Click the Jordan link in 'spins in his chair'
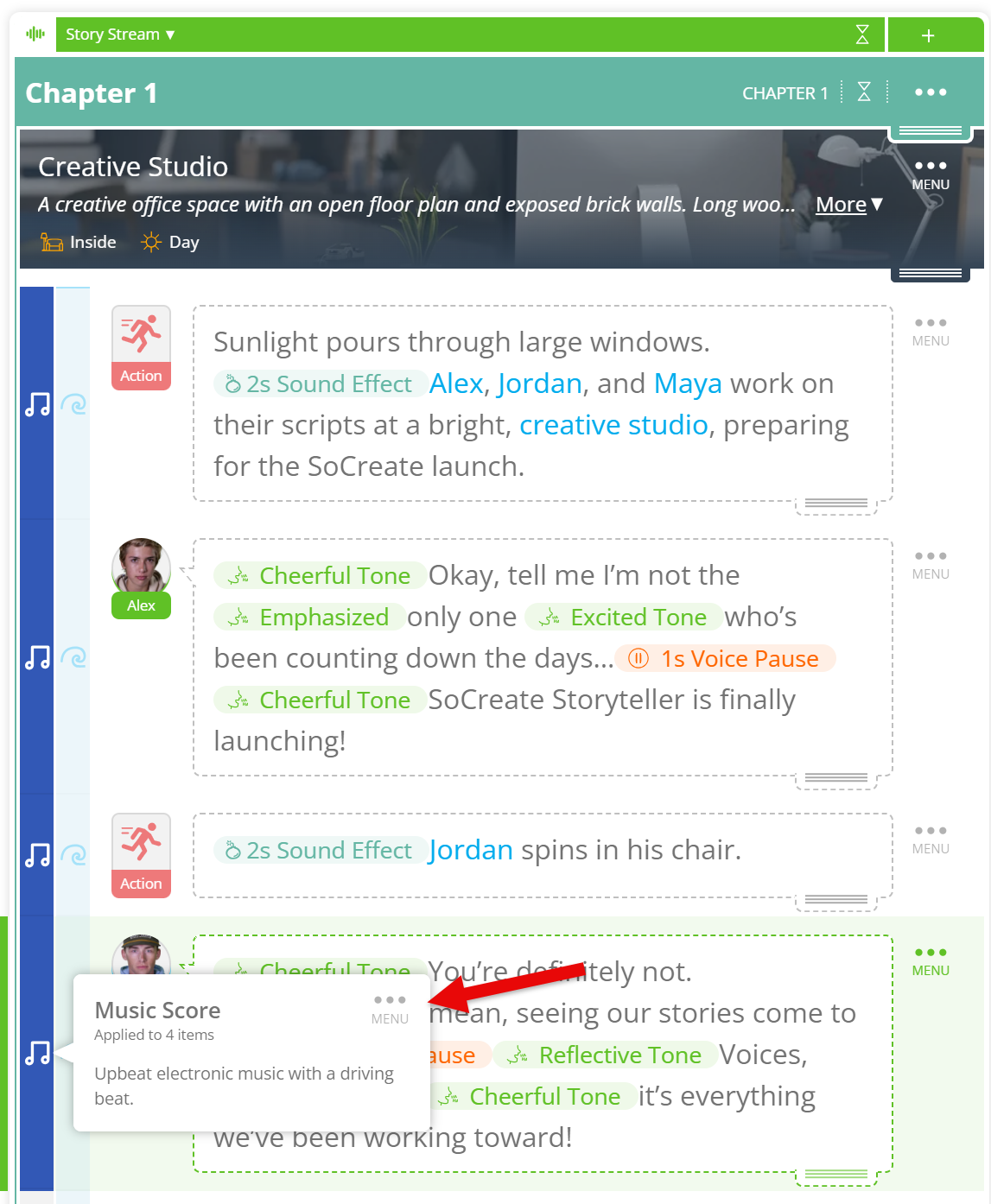The height and width of the screenshot is (1204, 991). (471, 850)
